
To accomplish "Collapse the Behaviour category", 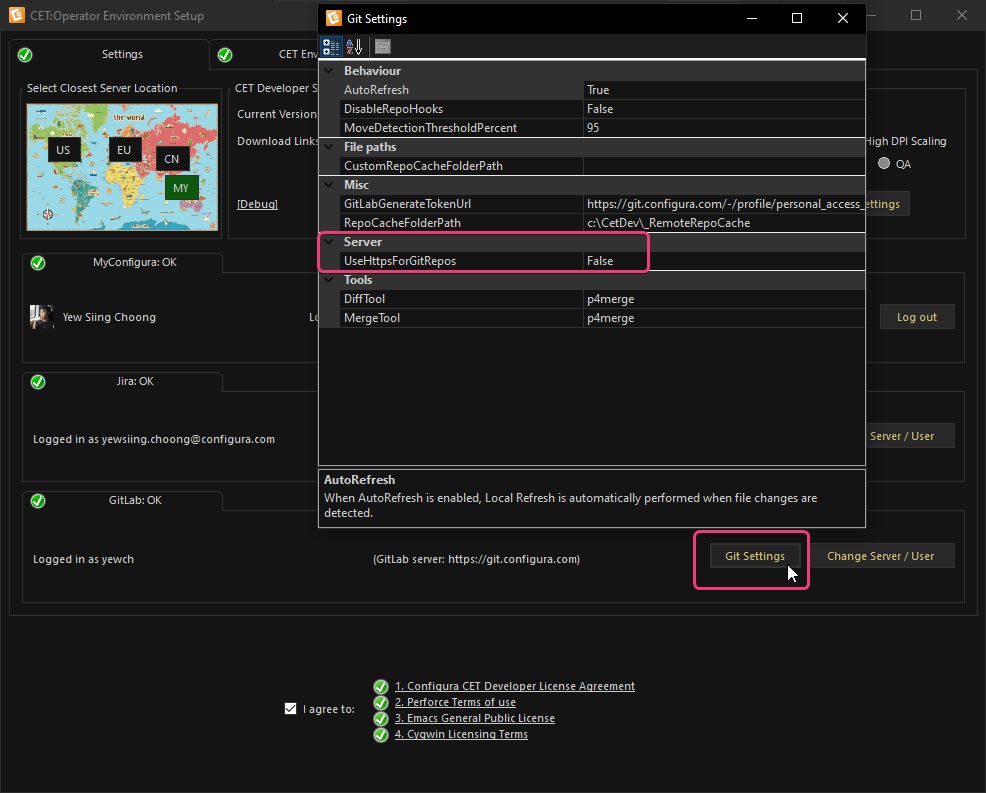I will (x=329, y=71).
